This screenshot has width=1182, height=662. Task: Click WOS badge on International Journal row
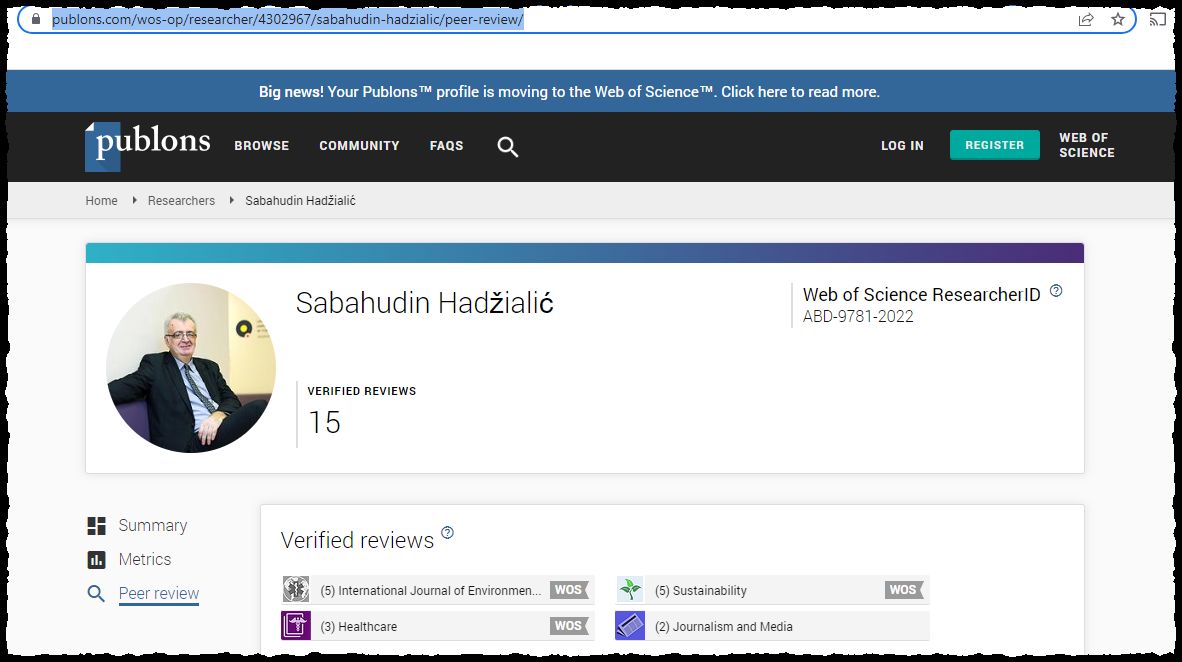(x=569, y=590)
